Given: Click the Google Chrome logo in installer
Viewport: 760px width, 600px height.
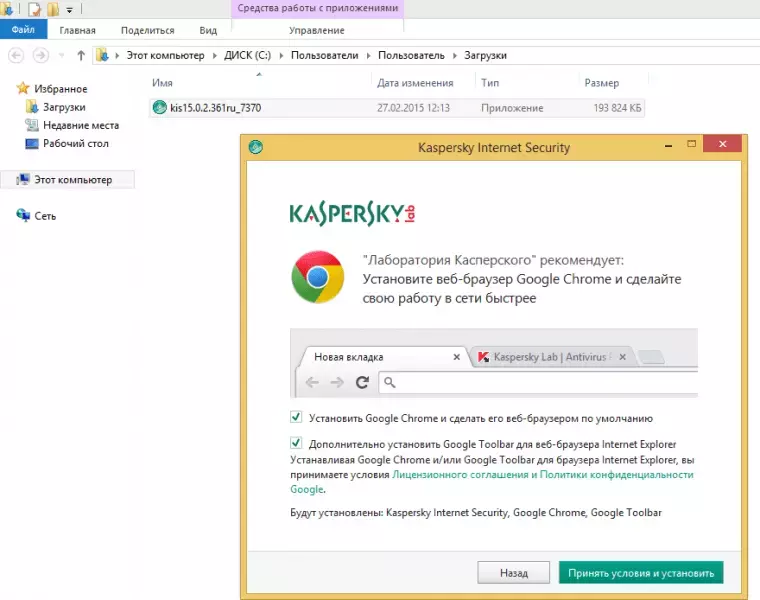Looking at the screenshot, I should pyautogui.click(x=317, y=277).
